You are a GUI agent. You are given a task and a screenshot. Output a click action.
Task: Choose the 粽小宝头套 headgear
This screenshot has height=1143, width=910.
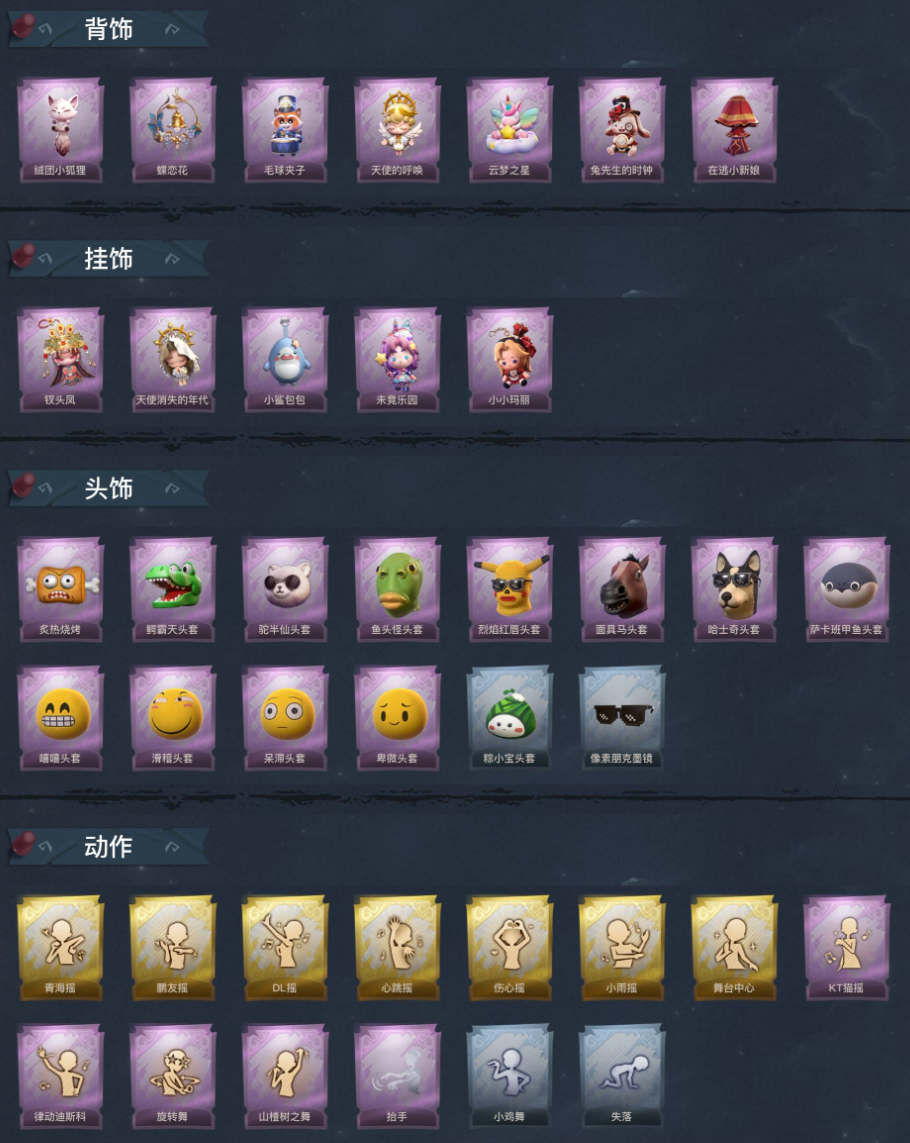point(510,718)
